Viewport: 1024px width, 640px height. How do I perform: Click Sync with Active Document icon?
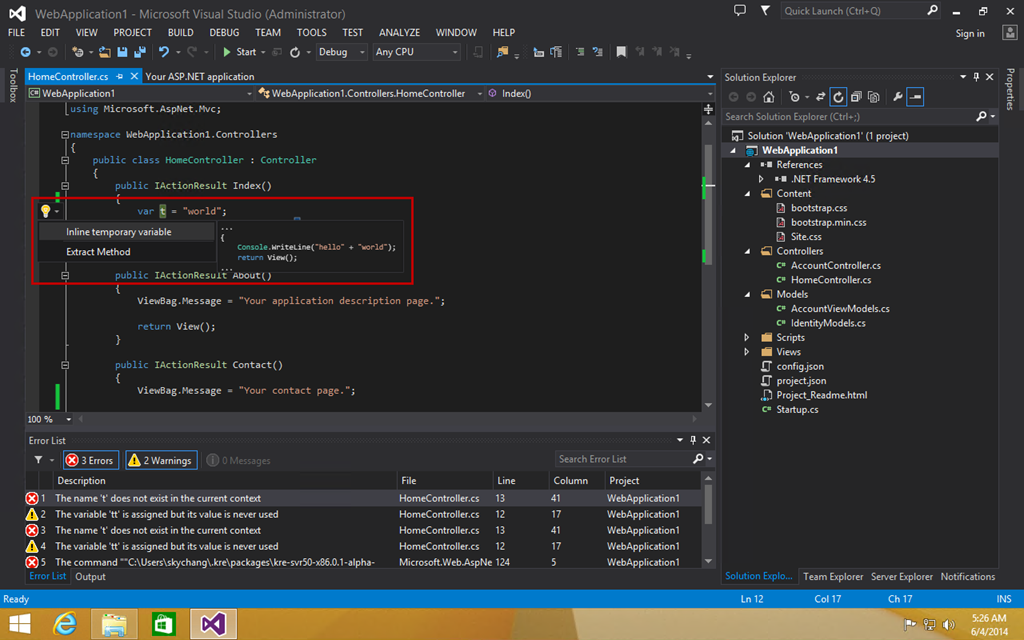[820, 97]
